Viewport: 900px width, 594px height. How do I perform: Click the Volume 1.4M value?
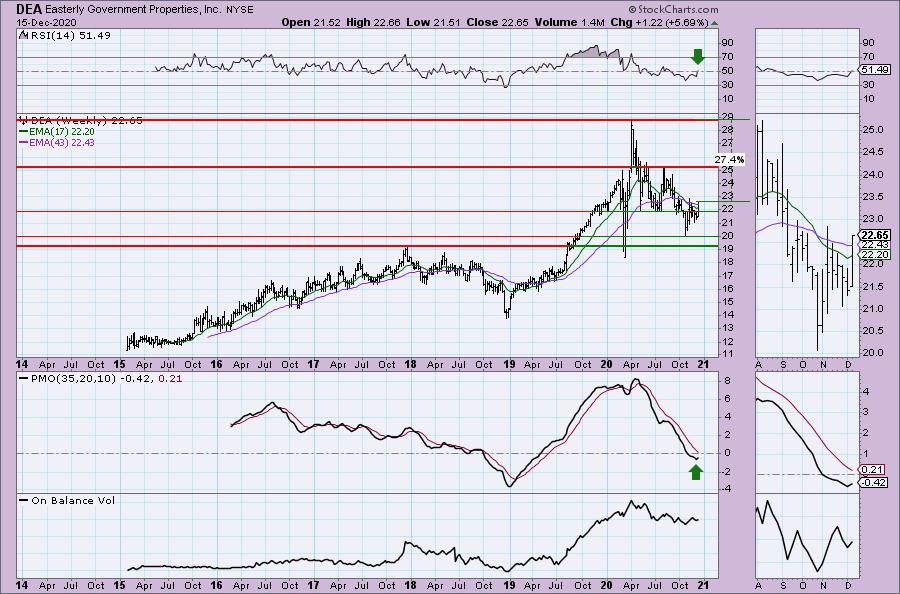click(569, 22)
